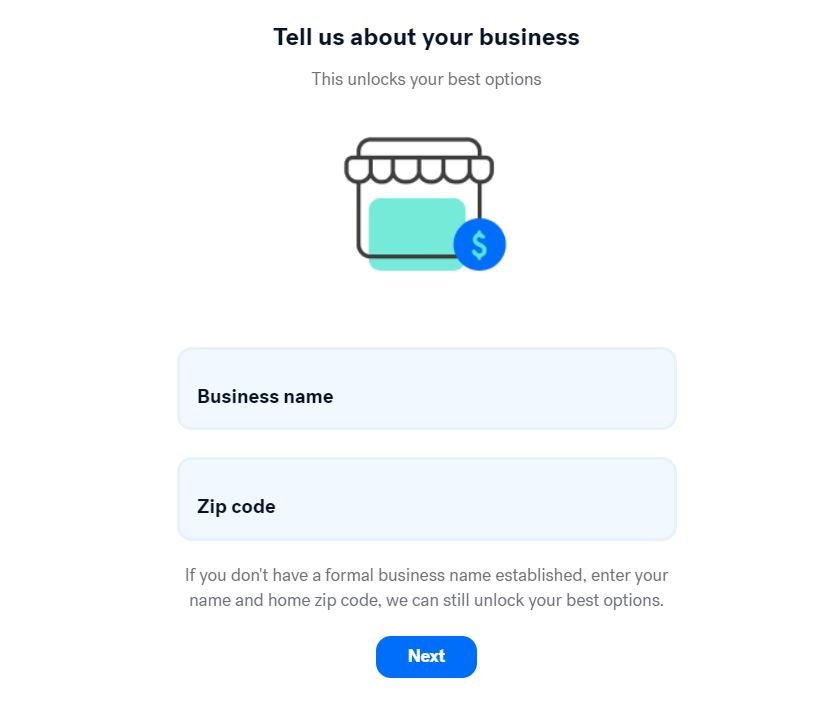Click the 'Next' text on the button

tap(426, 656)
